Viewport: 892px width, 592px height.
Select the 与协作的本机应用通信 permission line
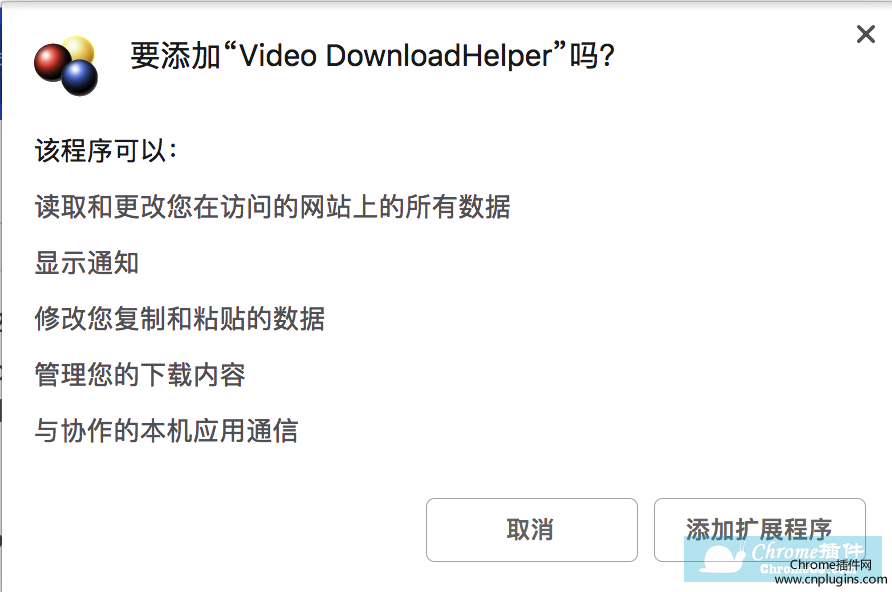coord(166,430)
